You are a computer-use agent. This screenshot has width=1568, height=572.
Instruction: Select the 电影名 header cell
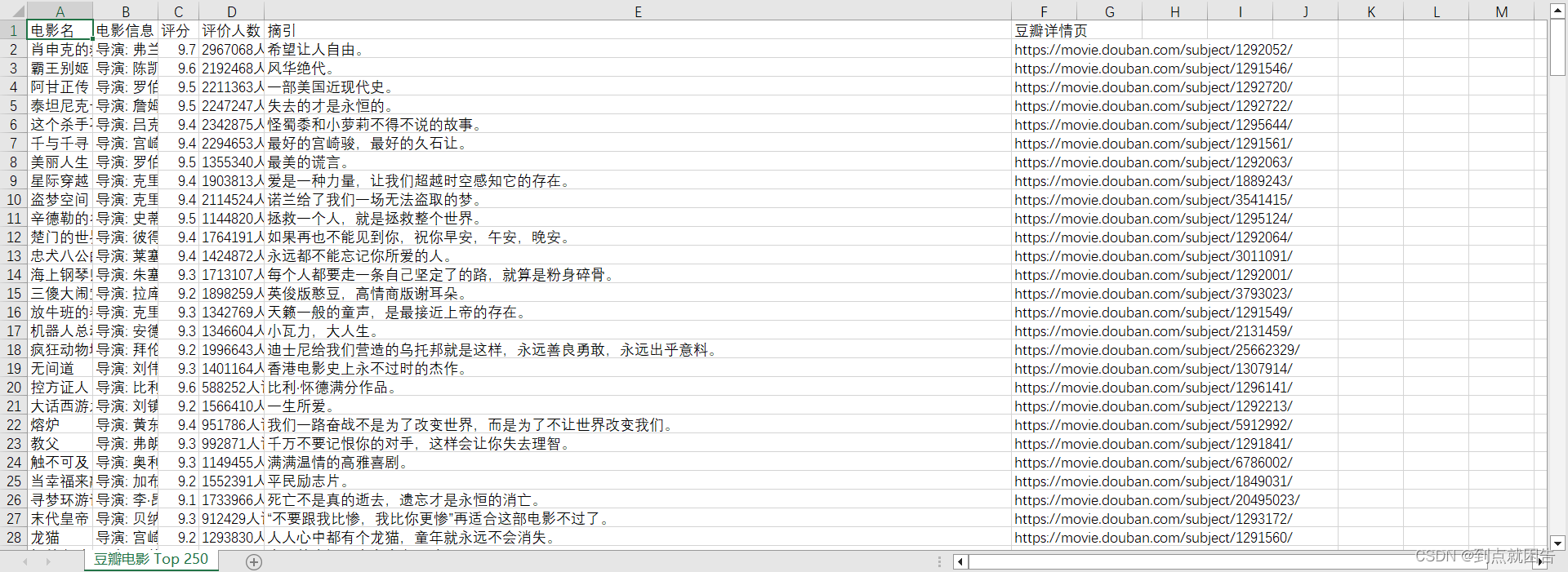(x=60, y=30)
